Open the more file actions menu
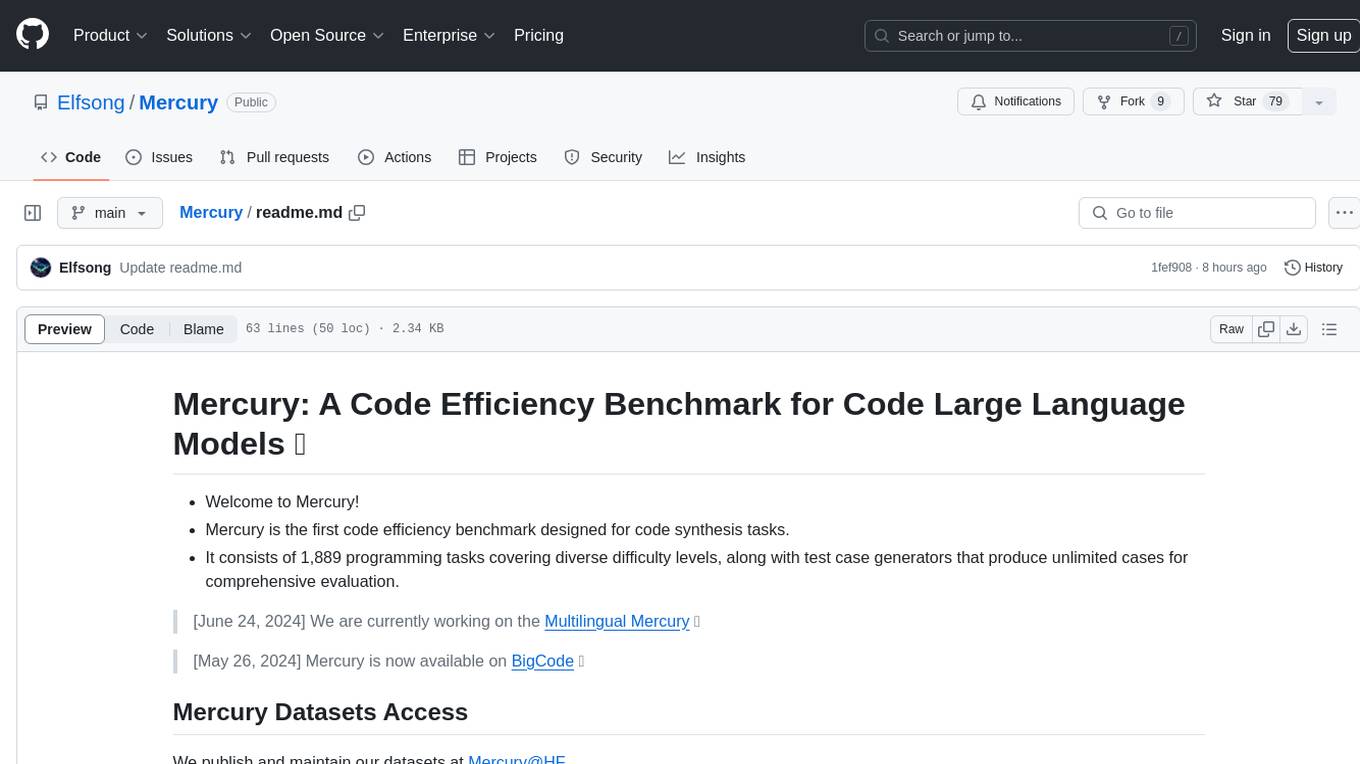This screenshot has height=764, width=1360. tap(1344, 213)
